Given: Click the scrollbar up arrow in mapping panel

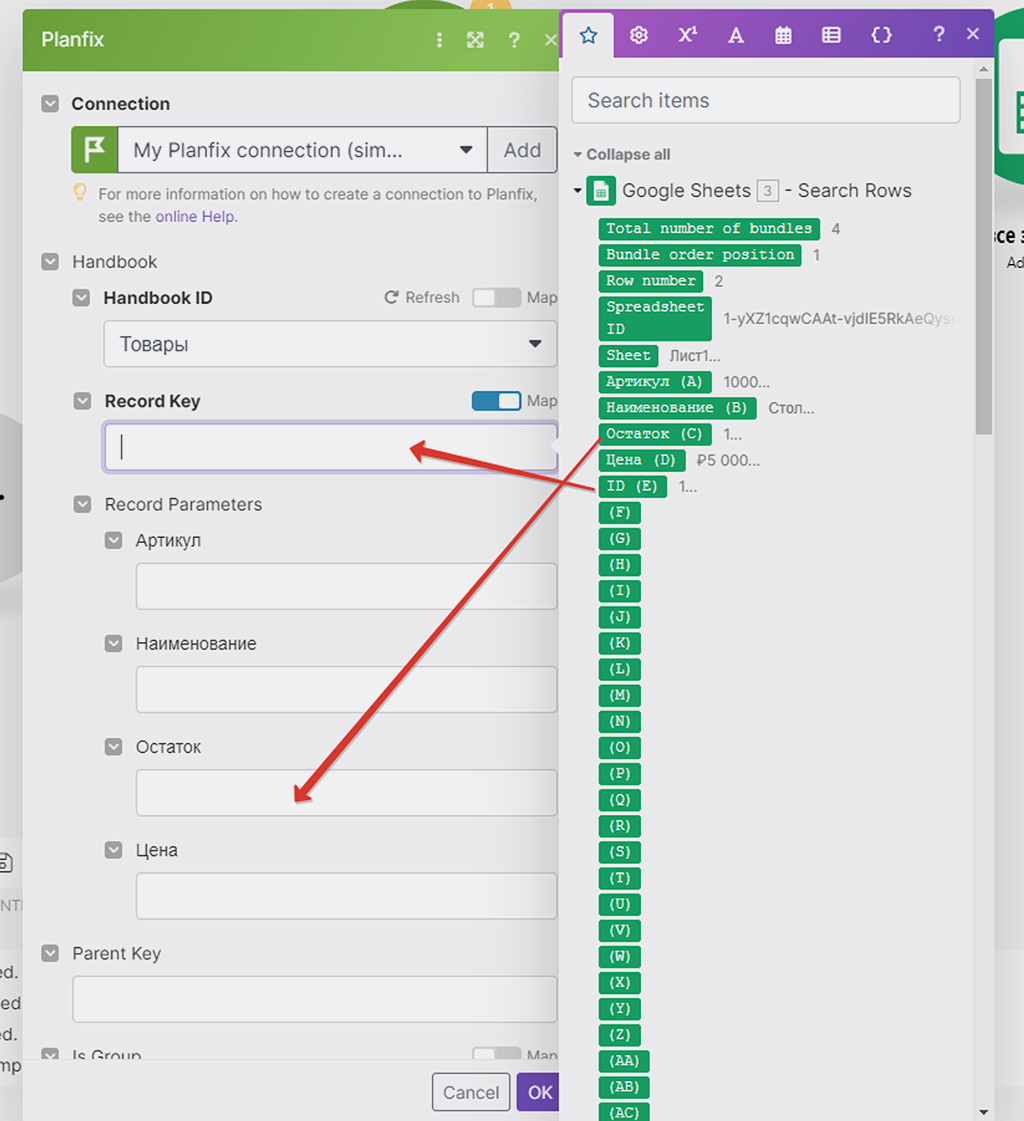Looking at the screenshot, I should coord(984,69).
